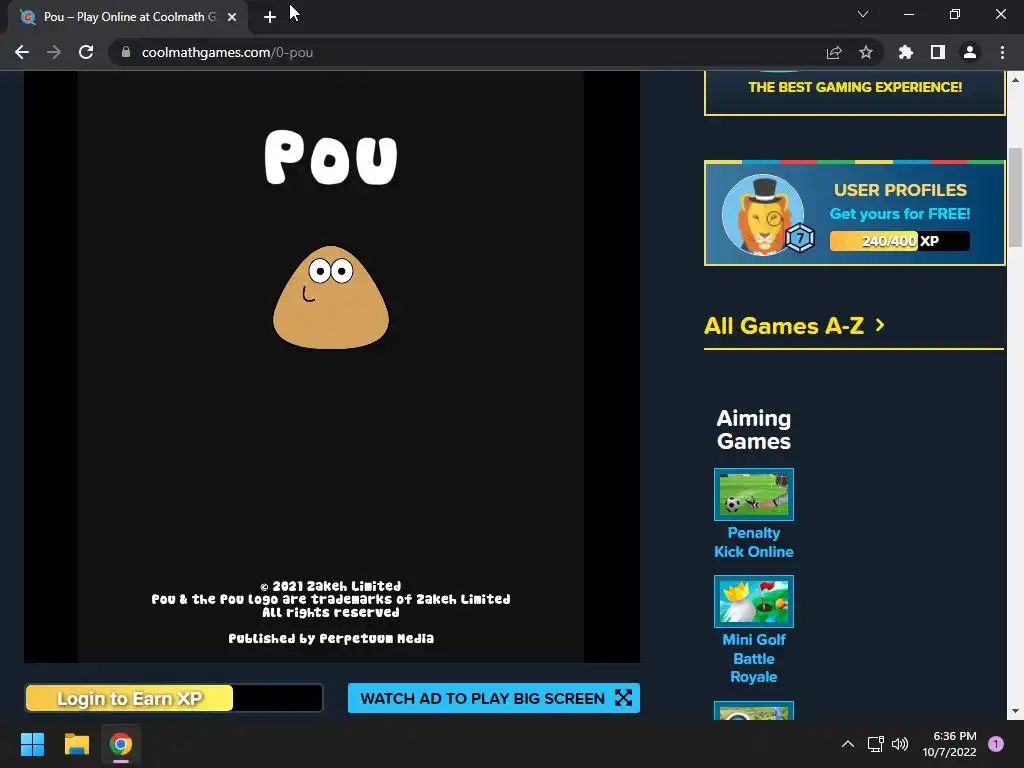
Task: Click the scrollbar down arrow
Action: 1015,712
